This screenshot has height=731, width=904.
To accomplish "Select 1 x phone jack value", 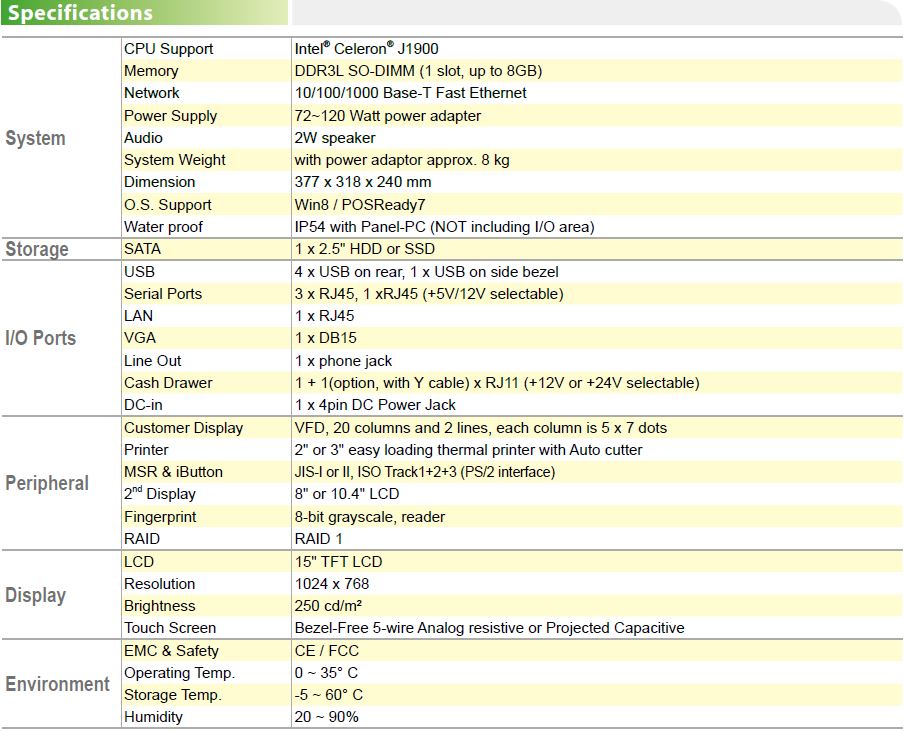I will (x=344, y=361).
